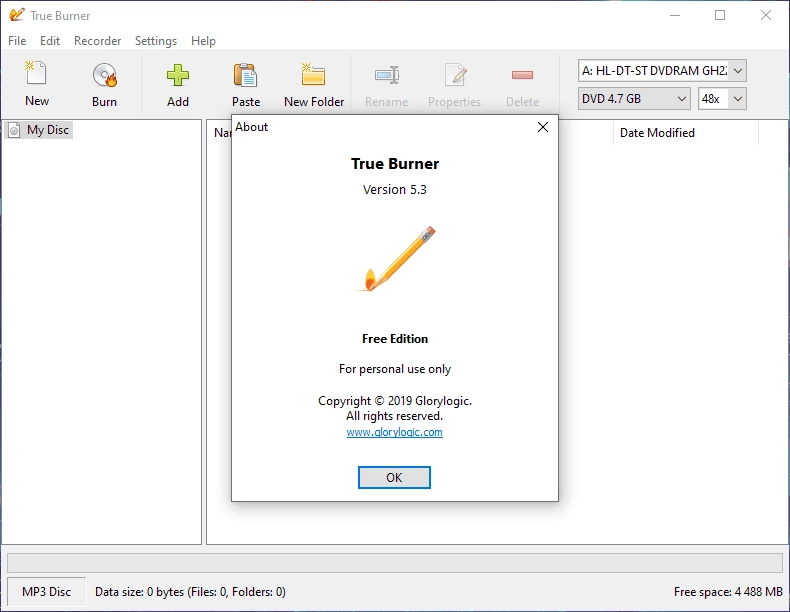Create a folder with New Folder icon
The height and width of the screenshot is (612, 790).
(x=313, y=74)
